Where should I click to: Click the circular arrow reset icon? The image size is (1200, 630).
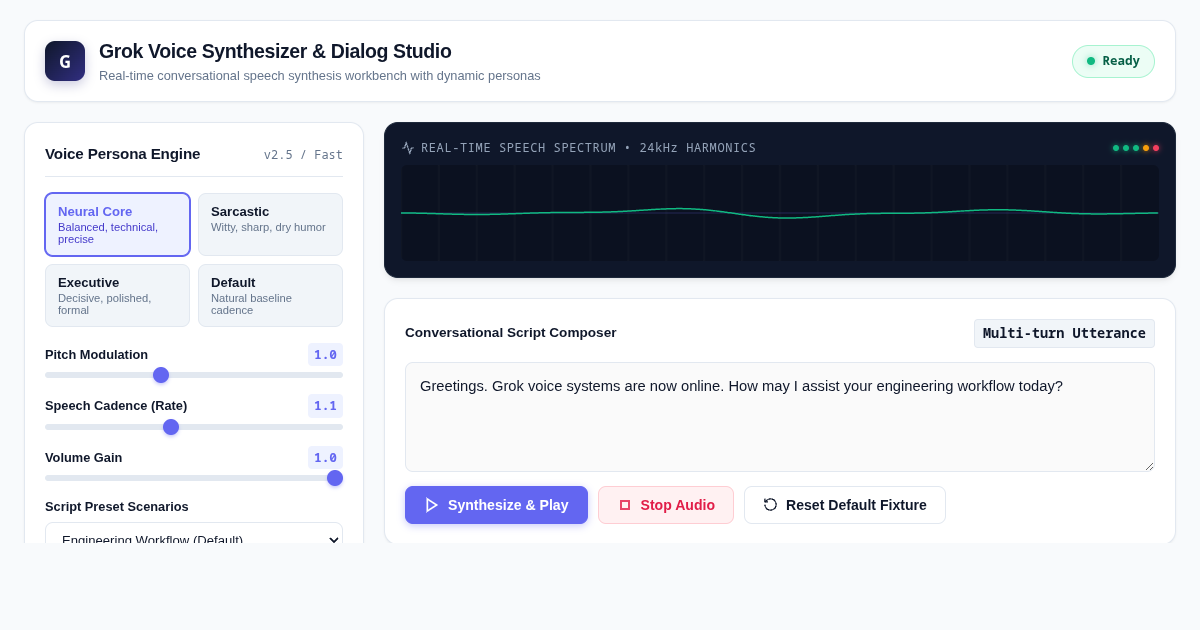pyautogui.click(x=770, y=505)
